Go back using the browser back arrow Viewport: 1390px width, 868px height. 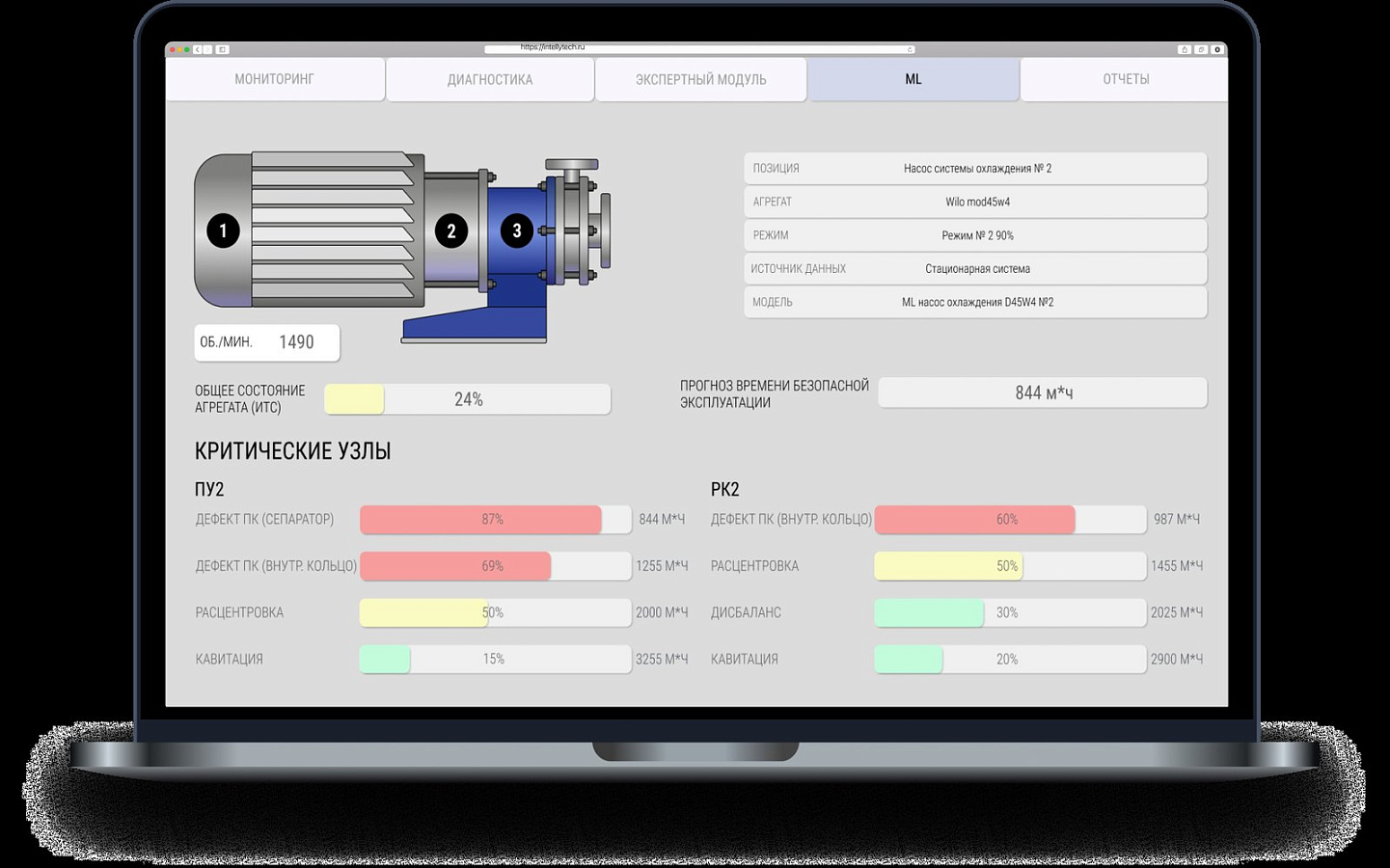(198, 49)
